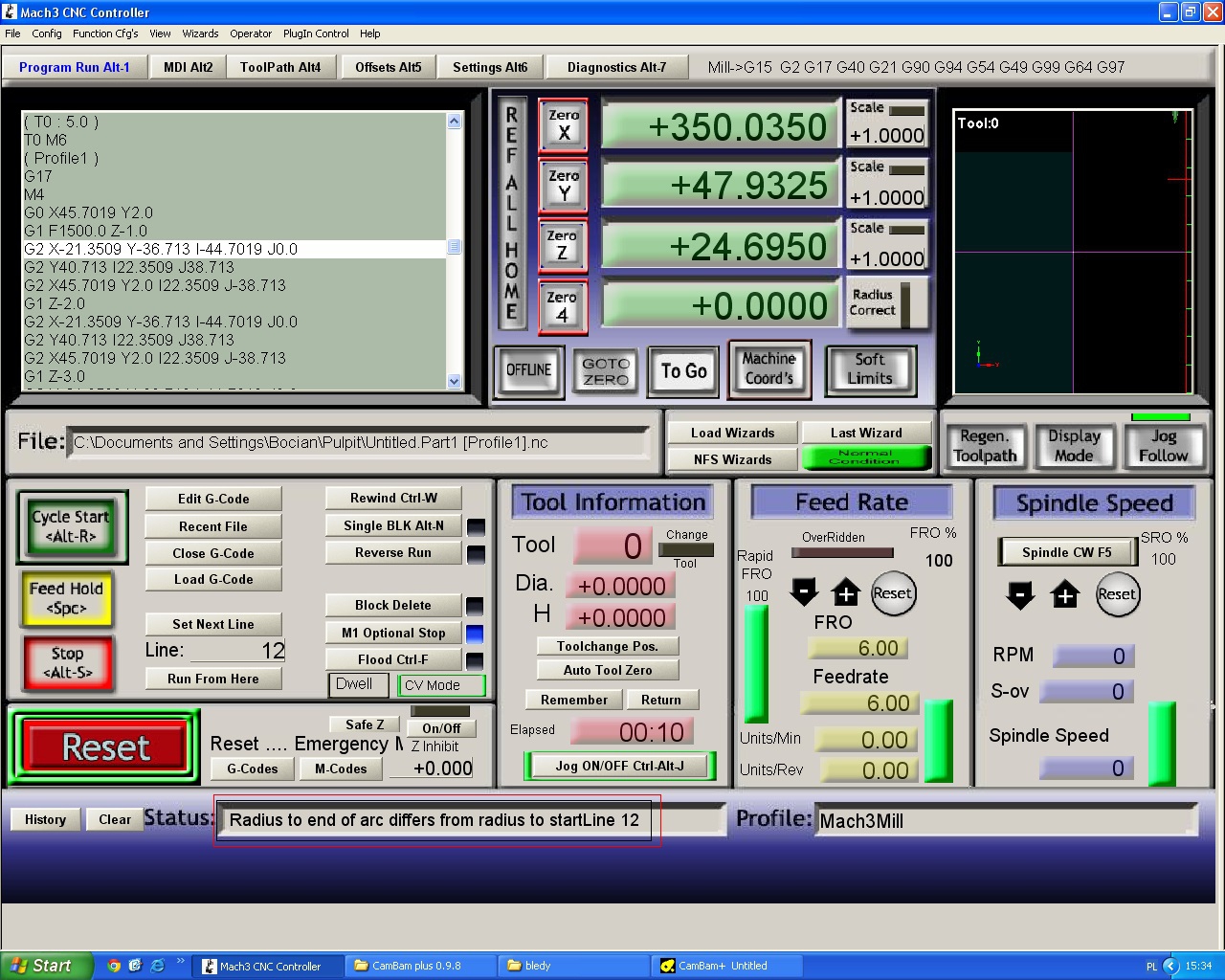Toggle M1 Optional Stop
The height and width of the screenshot is (980, 1225).
tap(393, 633)
